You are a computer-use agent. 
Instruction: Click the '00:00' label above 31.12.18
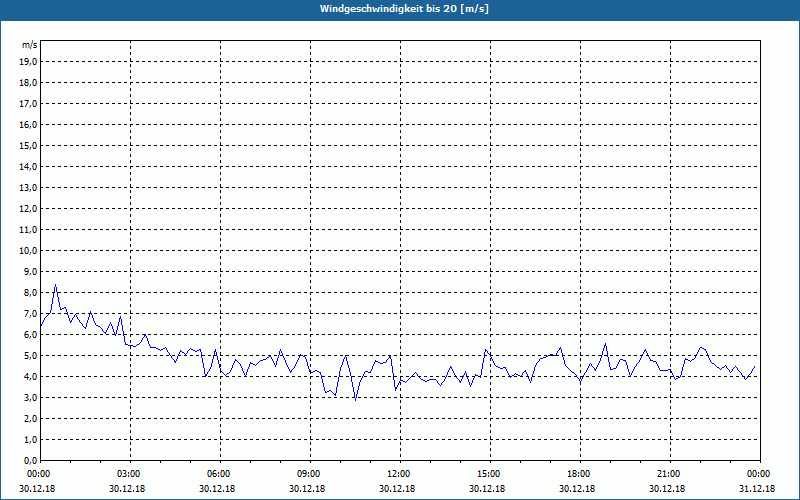tap(760, 474)
